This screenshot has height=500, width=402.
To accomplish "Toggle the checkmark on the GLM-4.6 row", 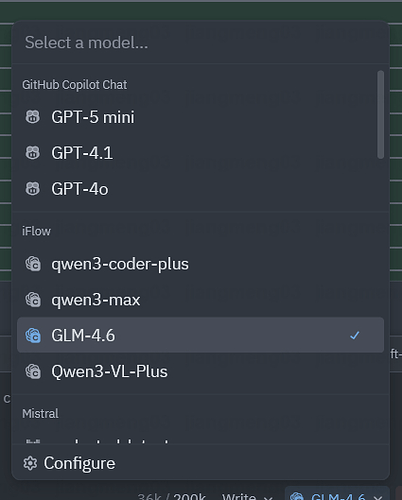I will tap(355, 335).
